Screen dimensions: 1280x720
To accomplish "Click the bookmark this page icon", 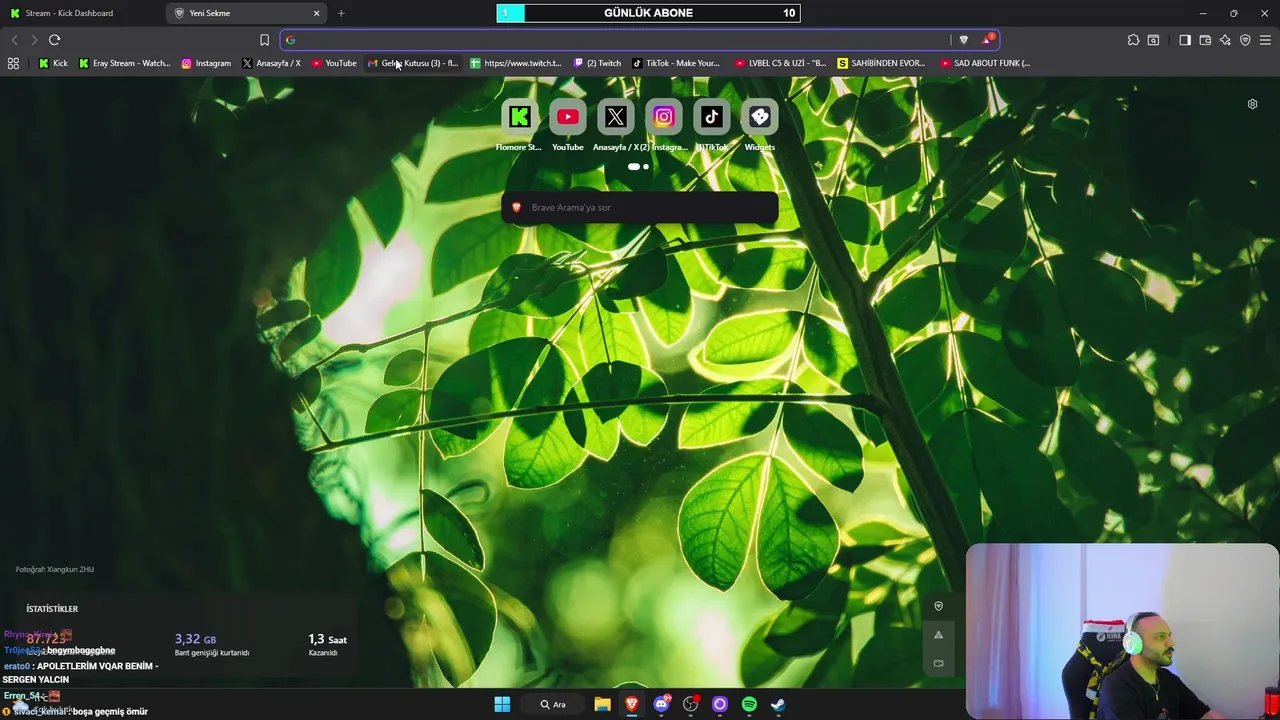I will [x=264, y=40].
